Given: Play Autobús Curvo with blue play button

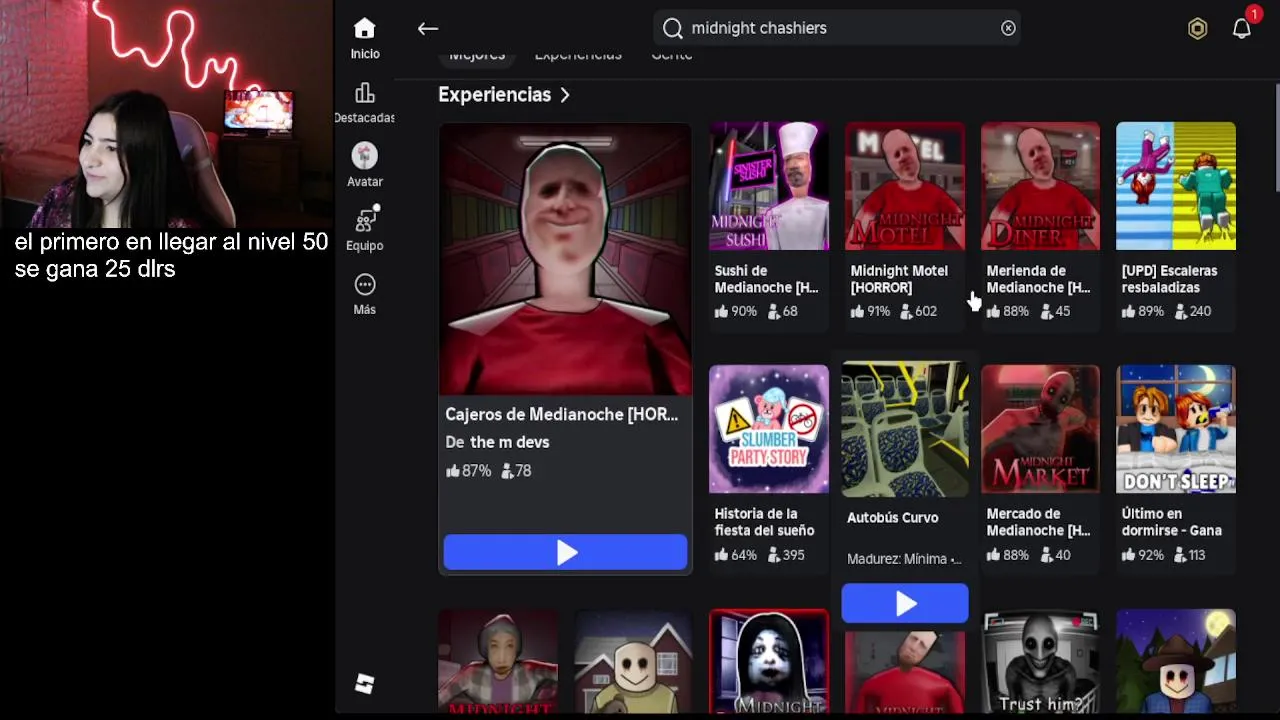Looking at the screenshot, I should 905,603.
